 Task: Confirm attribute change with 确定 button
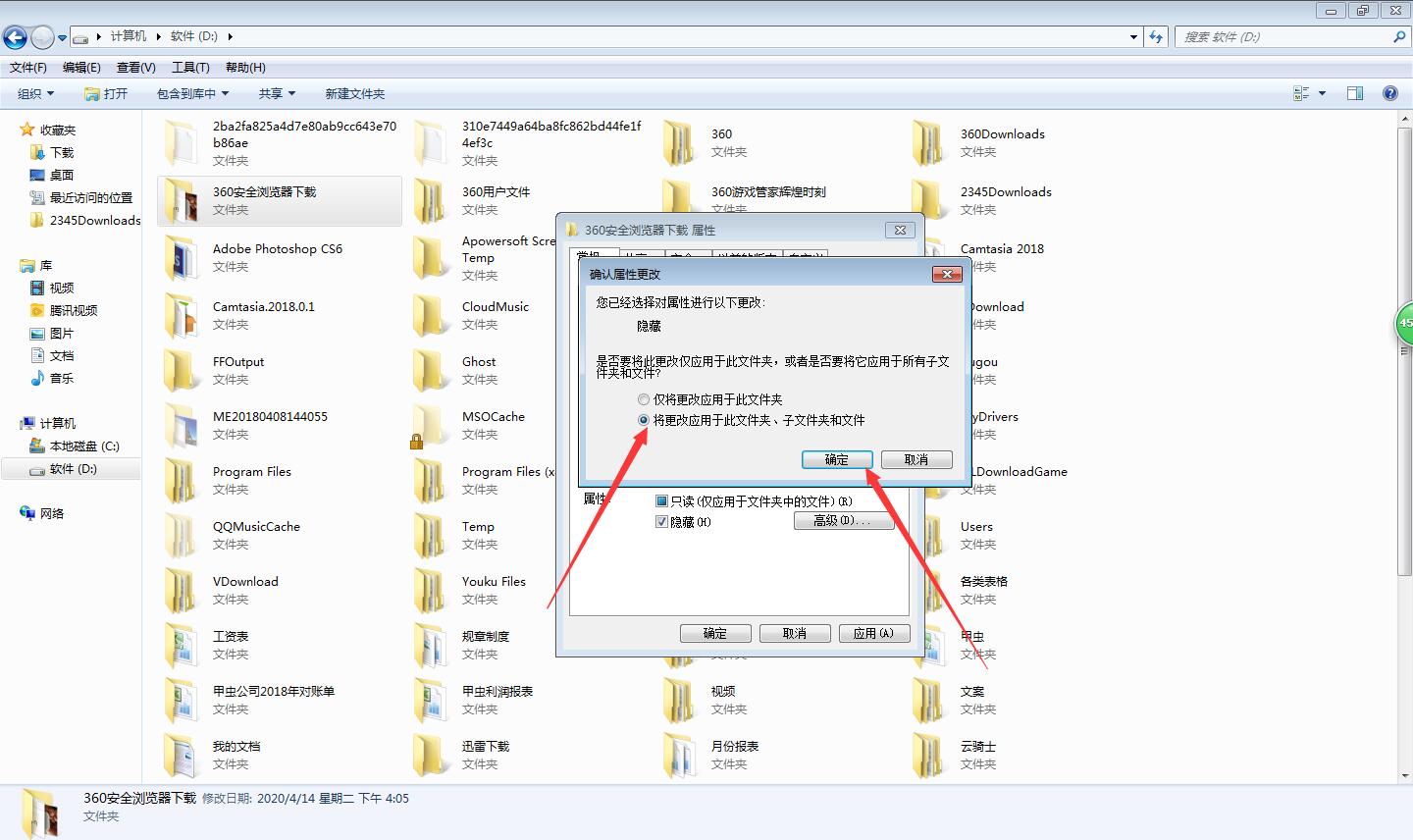(x=837, y=459)
